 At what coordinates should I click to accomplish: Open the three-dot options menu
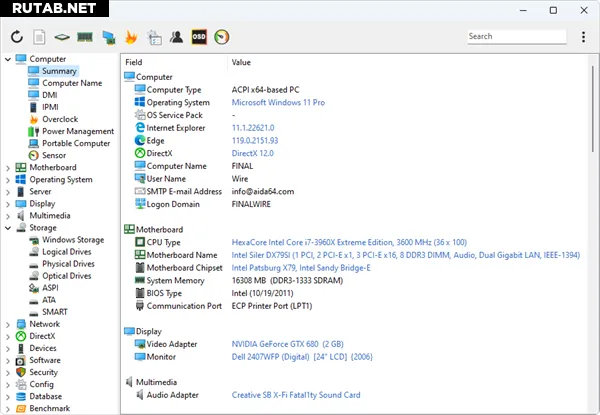[x=583, y=37]
